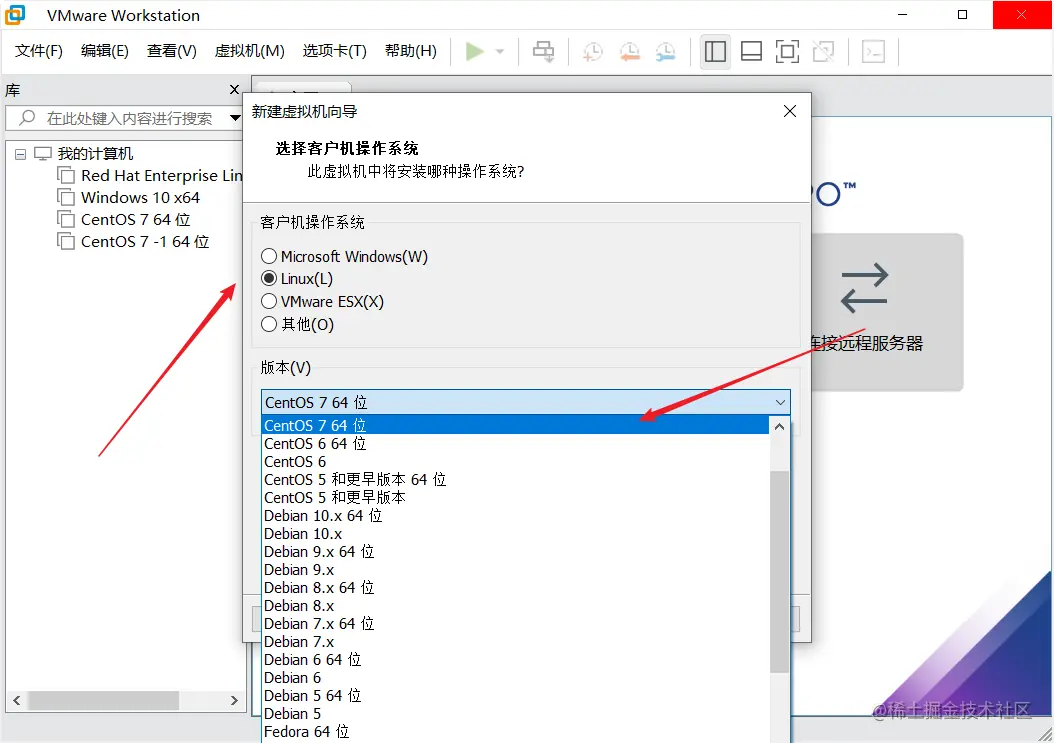Choose CentOS 5 和更早版本 option

click(x=515, y=498)
